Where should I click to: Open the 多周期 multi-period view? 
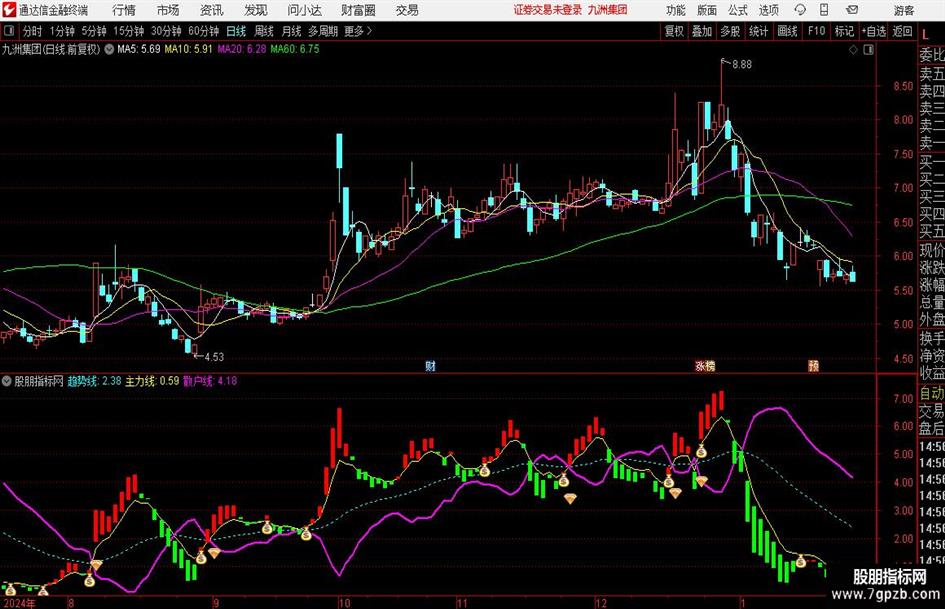(323, 31)
